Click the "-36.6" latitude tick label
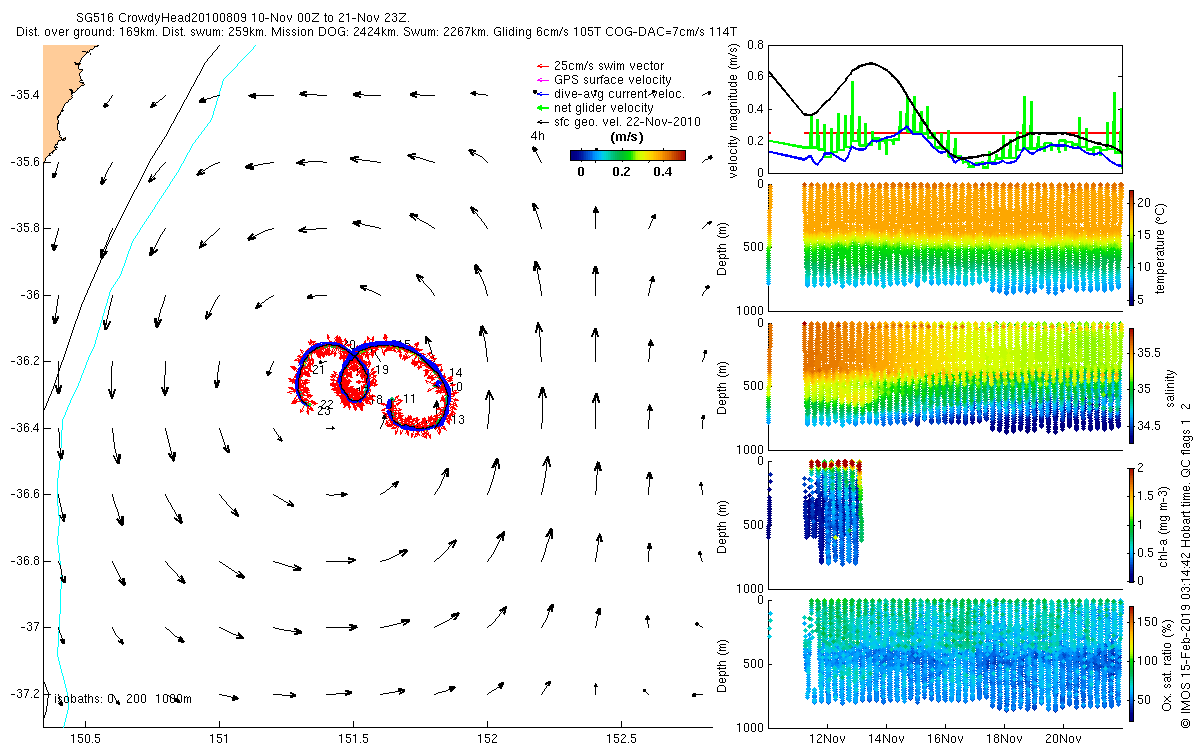The image size is (1200, 750). (23, 494)
